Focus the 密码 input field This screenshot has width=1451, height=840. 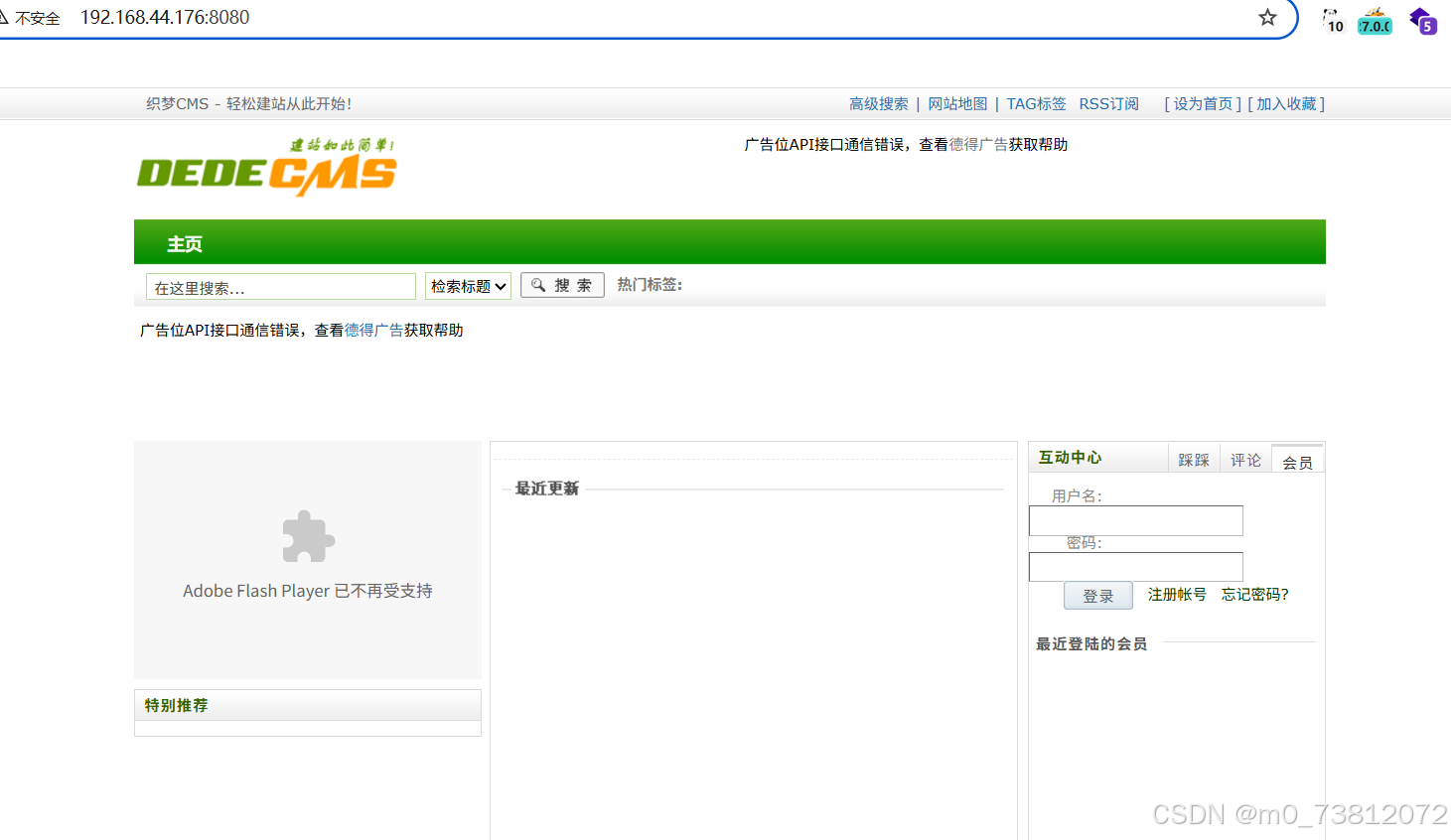(x=1136, y=567)
